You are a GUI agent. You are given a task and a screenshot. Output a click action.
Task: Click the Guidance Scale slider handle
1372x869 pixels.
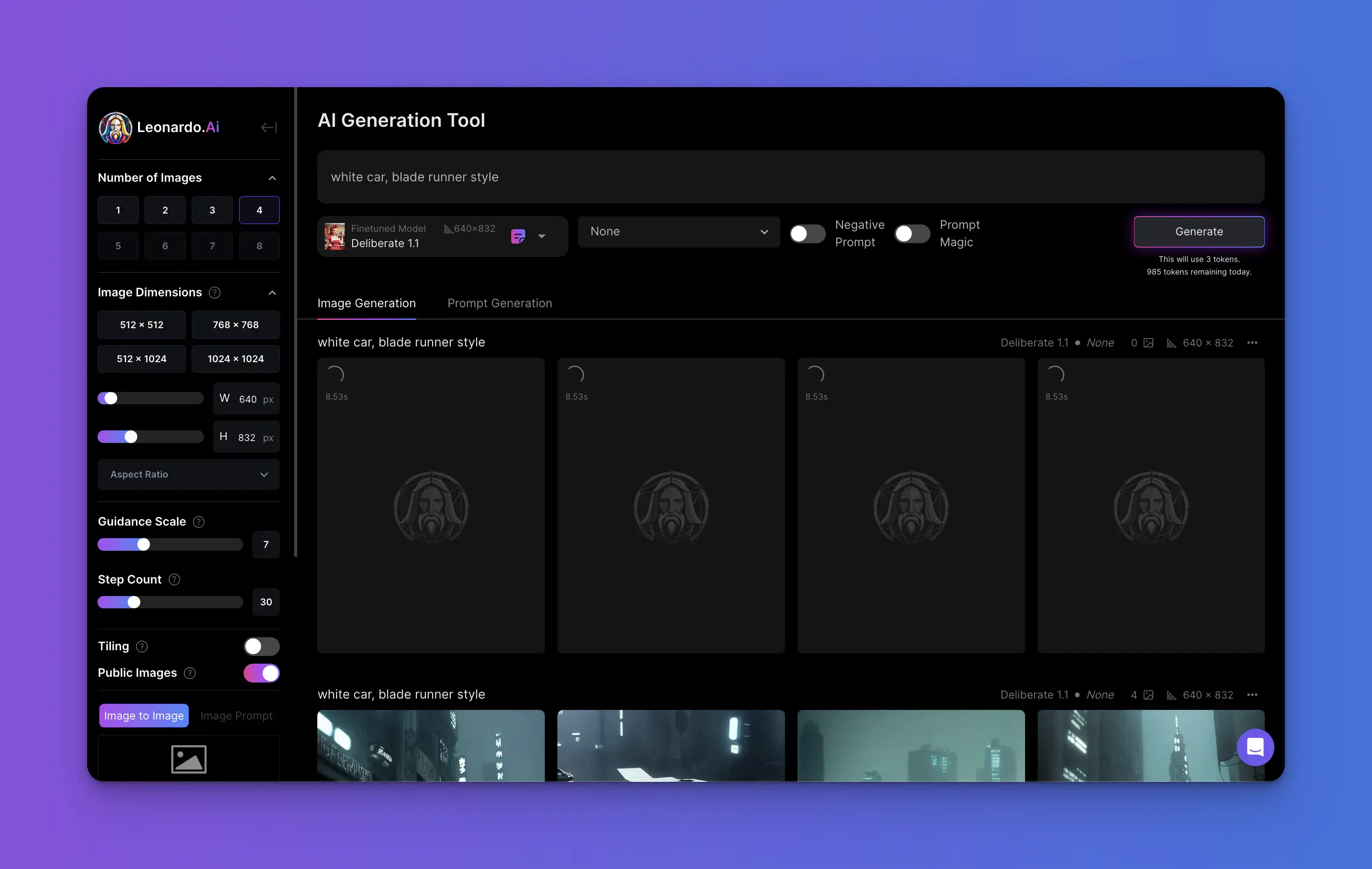point(143,545)
